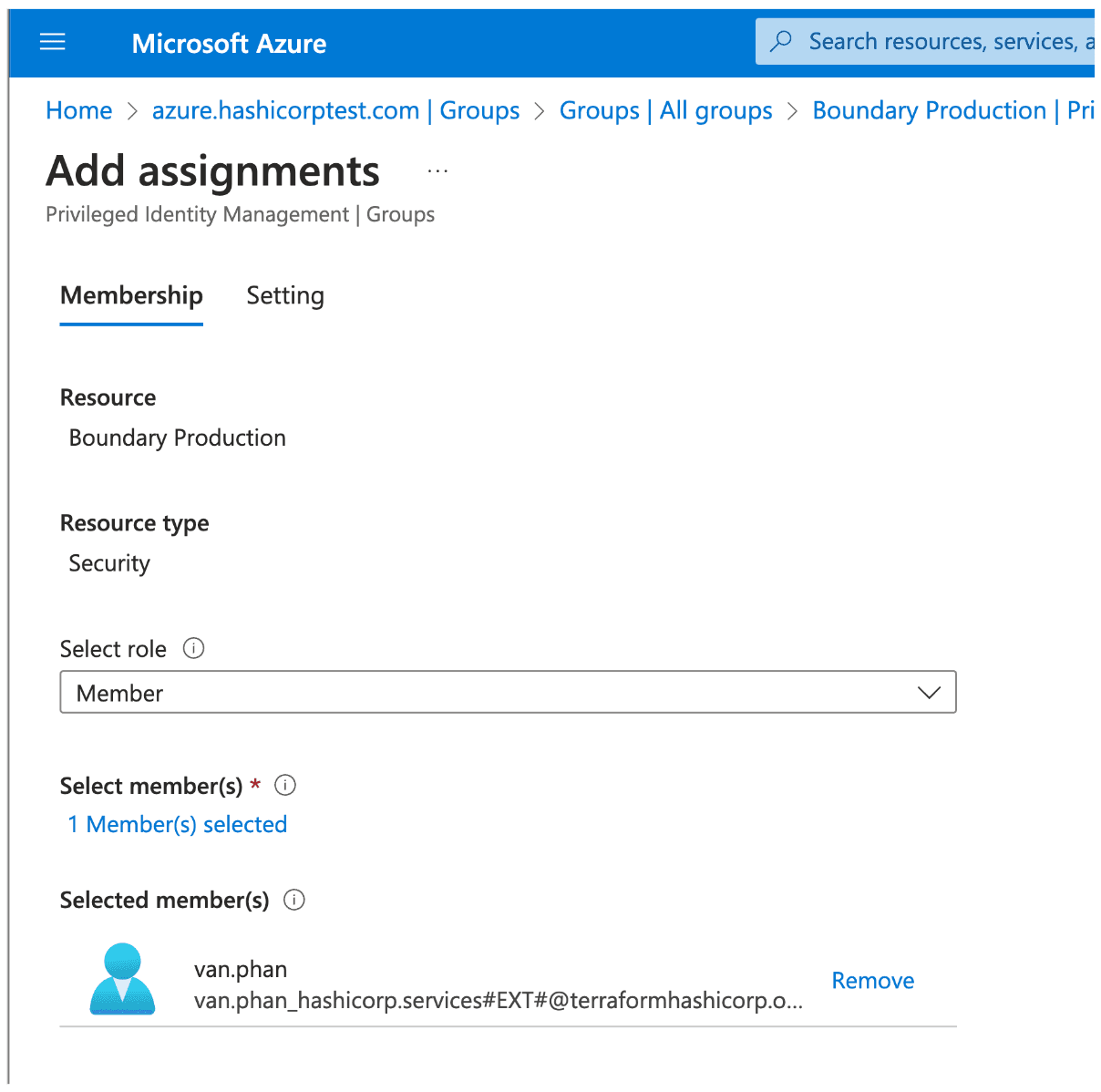Click the van.phan member name
This screenshot has height=1092, width=1101.
[241, 969]
